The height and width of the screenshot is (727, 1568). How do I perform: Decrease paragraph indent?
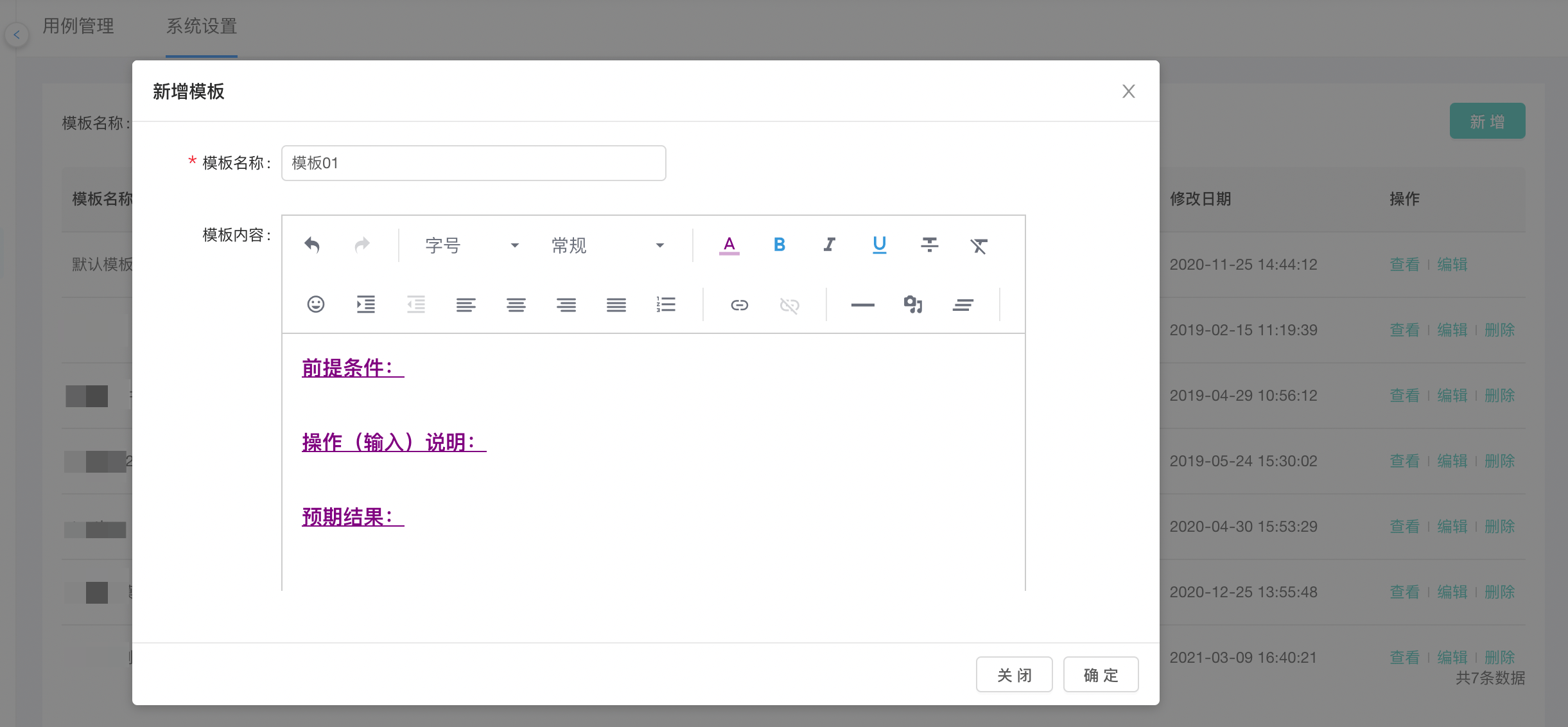pyautogui.click(x=415, y=304)
